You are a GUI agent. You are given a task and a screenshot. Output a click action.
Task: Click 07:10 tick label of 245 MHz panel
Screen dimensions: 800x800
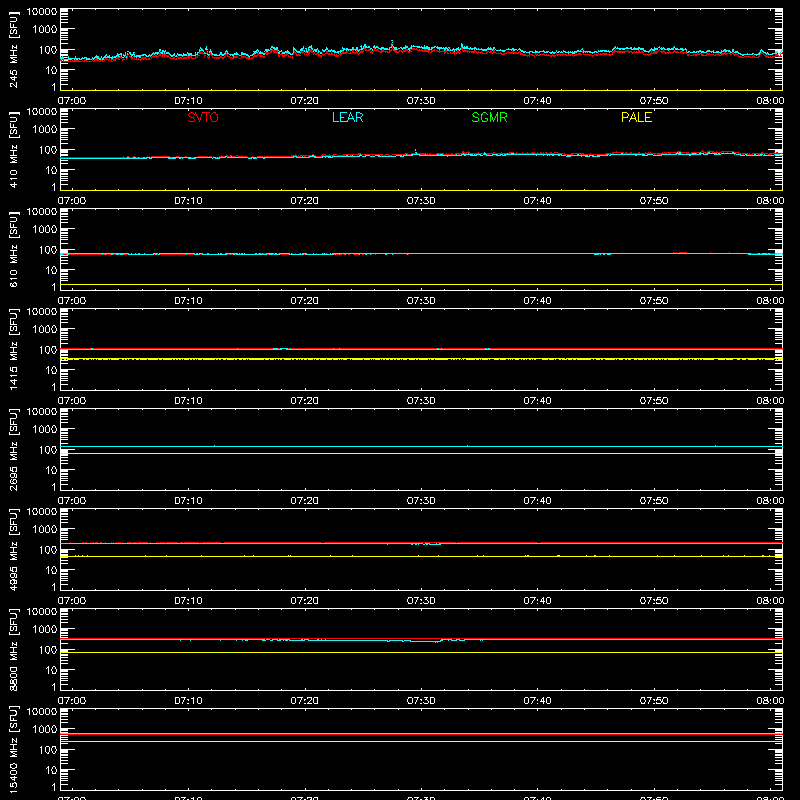pyautogui.click(x=188, y=101)
